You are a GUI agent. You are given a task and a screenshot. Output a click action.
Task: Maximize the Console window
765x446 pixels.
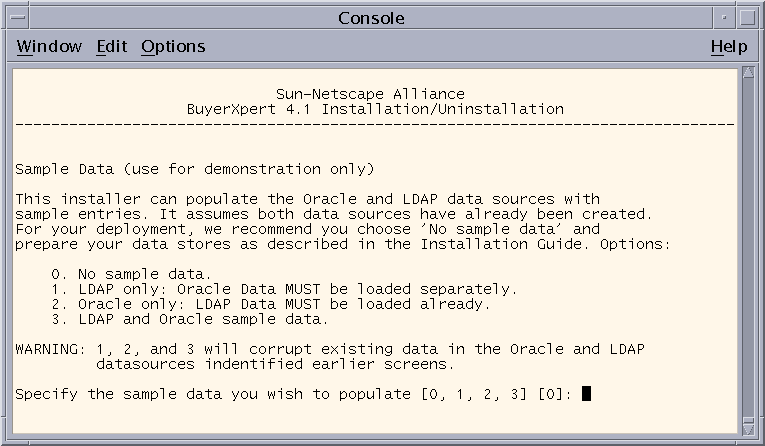[x=747, y=17]
